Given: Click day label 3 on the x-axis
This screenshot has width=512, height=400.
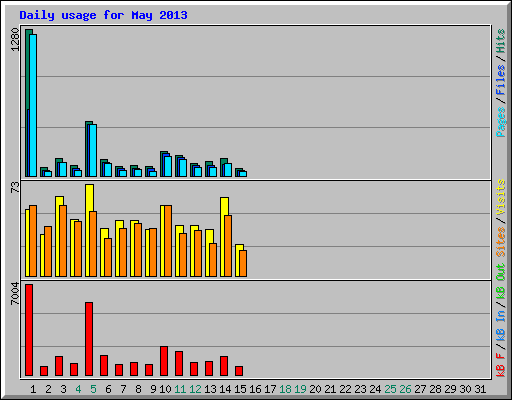Looking at the screenshot, I should pos(63,389).
